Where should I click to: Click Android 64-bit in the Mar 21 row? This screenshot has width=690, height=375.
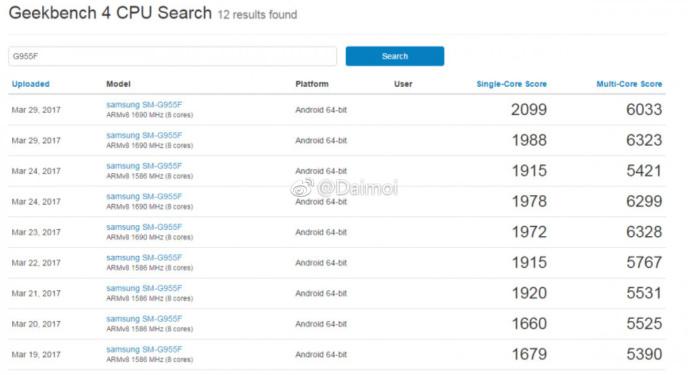pyautogui.click(x=321, y=293)
